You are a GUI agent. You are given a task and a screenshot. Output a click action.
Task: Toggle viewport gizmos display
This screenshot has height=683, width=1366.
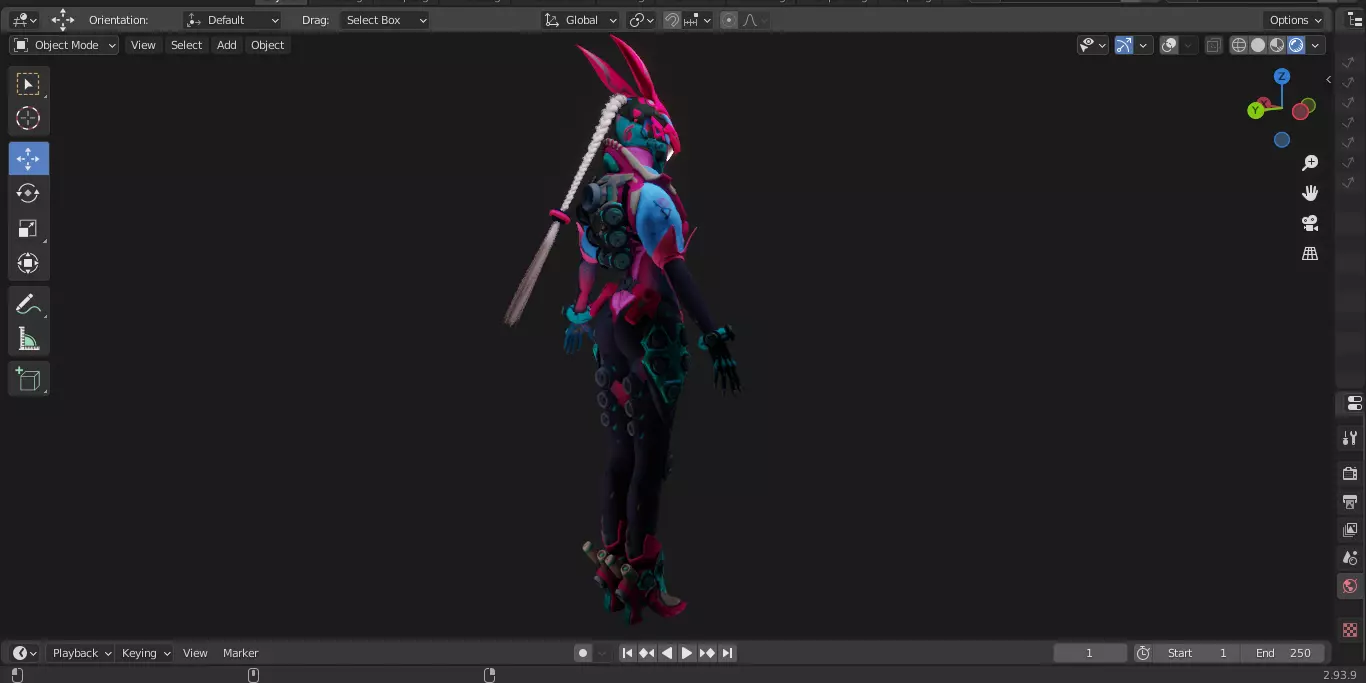1124,45
